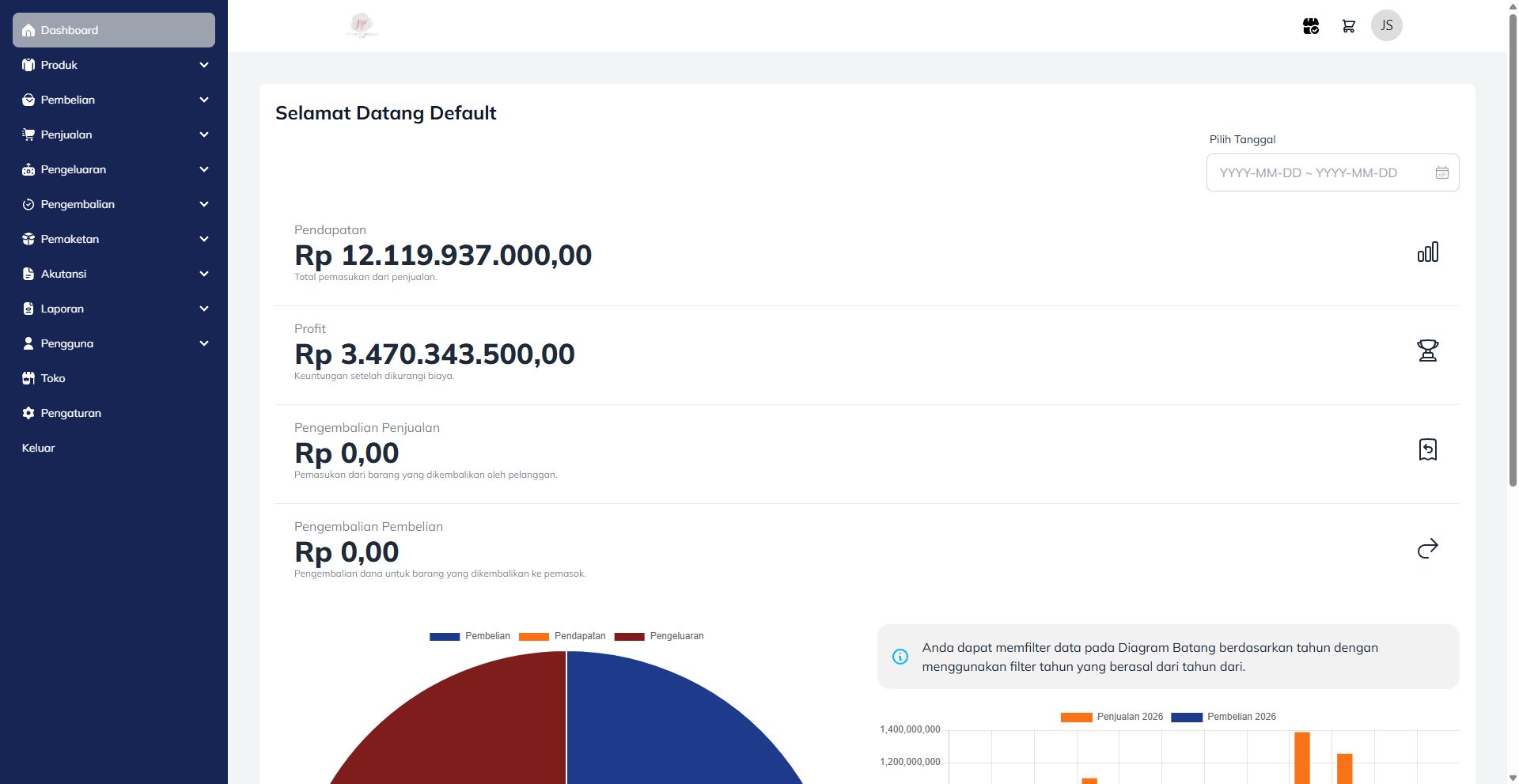Expand the Penjualan submenu chevron
The height and width of the screenshot is (784, 1519).
[x=203, y=134]
